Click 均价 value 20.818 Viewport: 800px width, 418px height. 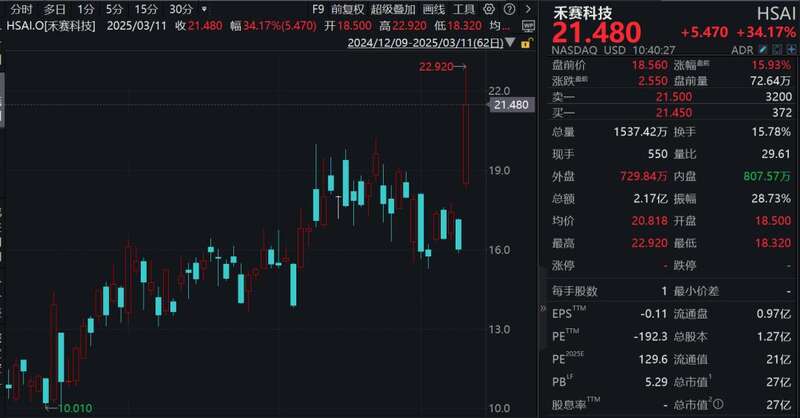point(649,220)
